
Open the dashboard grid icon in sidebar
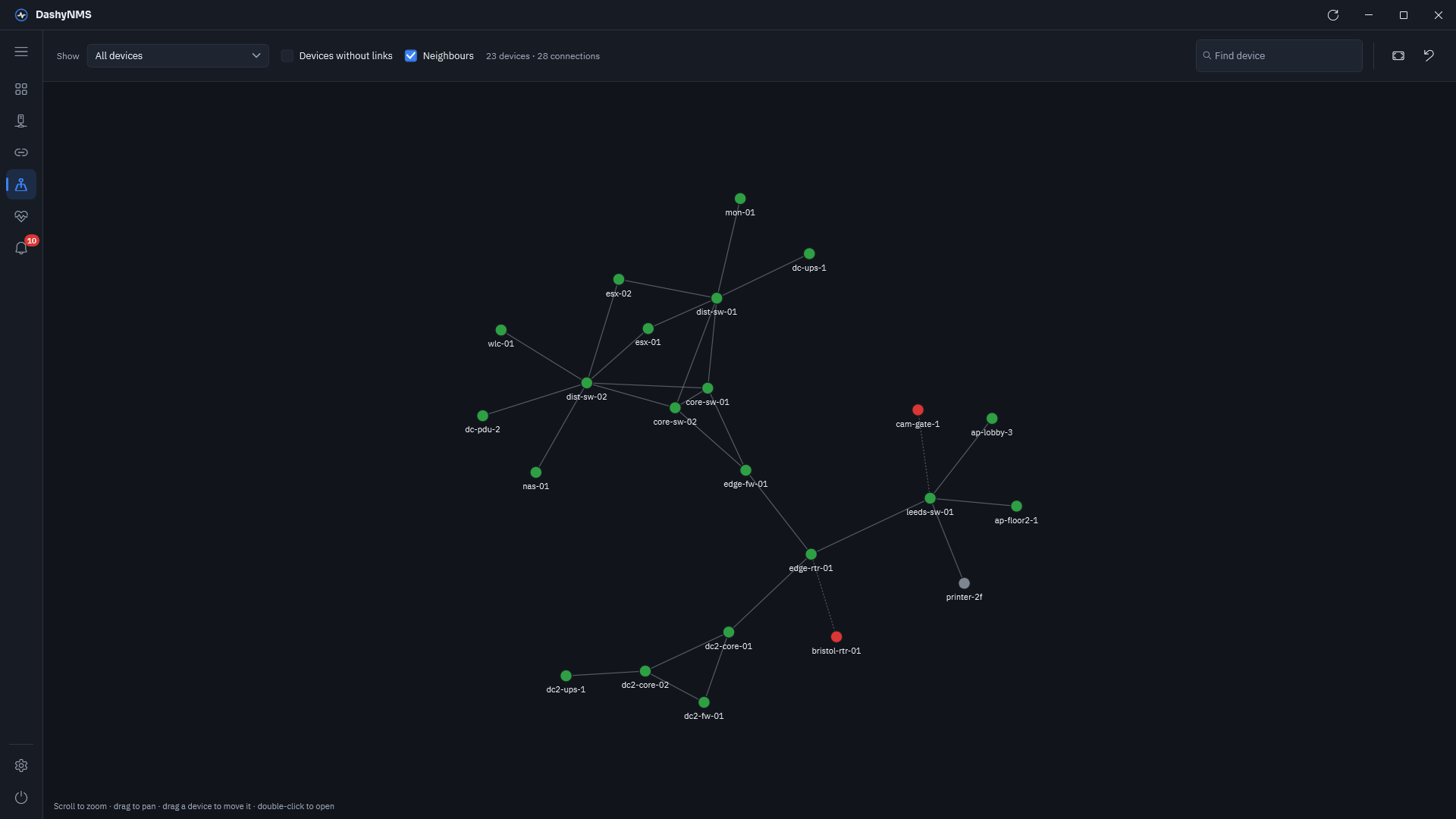pyautogui.click(x=21, y=89)
